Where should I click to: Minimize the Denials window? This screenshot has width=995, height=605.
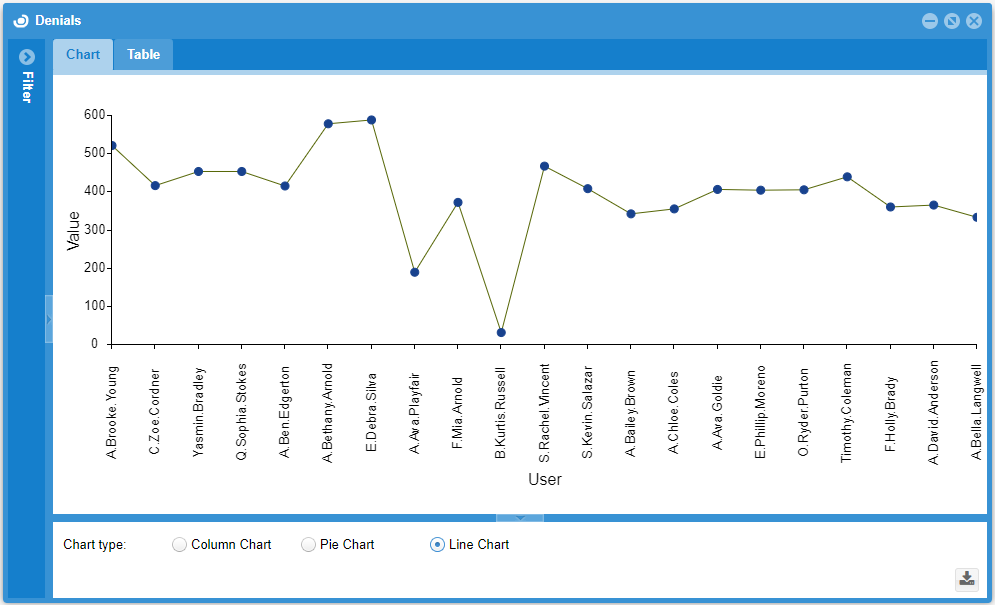point(930,21)
